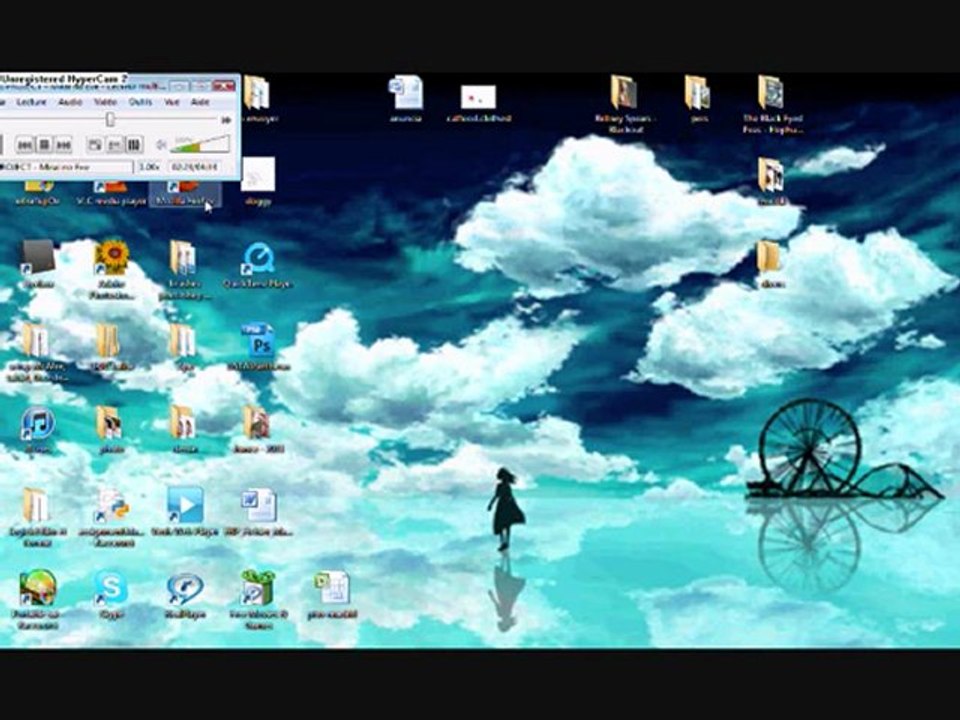The height and width of the screenshot is (720, 960).
Task: Open the Britney Spears Blackout folder
Action: 624,94
